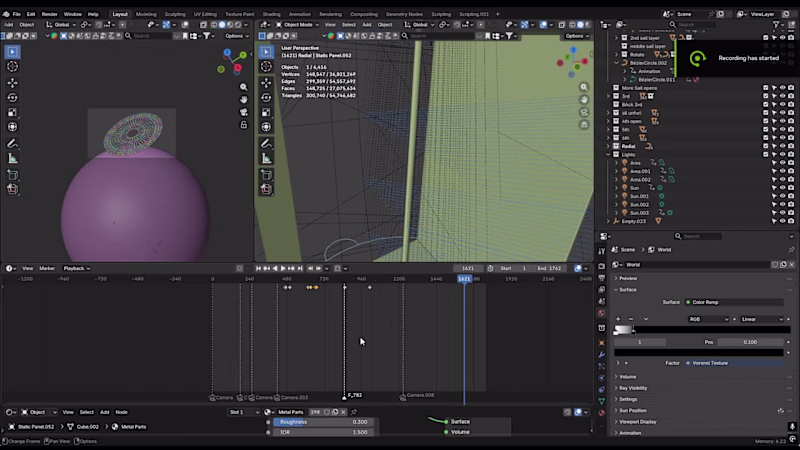Hide the Radial collection with eye icon
800x450 pixels.
pos(782,146)
